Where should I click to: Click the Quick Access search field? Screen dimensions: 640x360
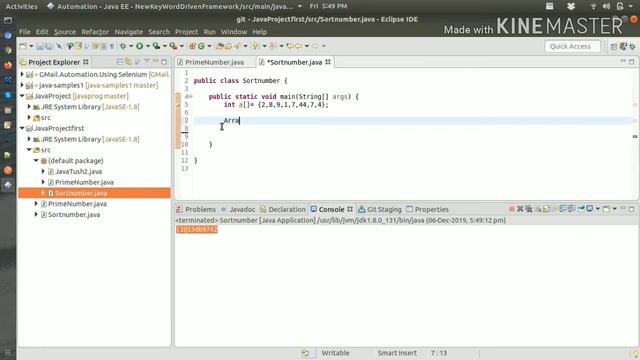click(572, 47)
